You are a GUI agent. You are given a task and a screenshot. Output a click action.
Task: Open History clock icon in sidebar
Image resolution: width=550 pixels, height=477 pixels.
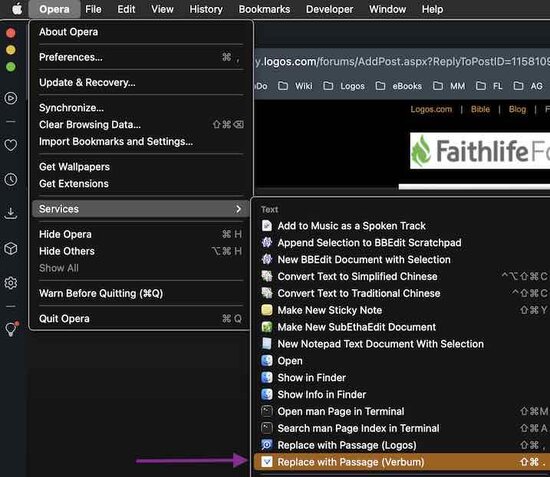11,179
